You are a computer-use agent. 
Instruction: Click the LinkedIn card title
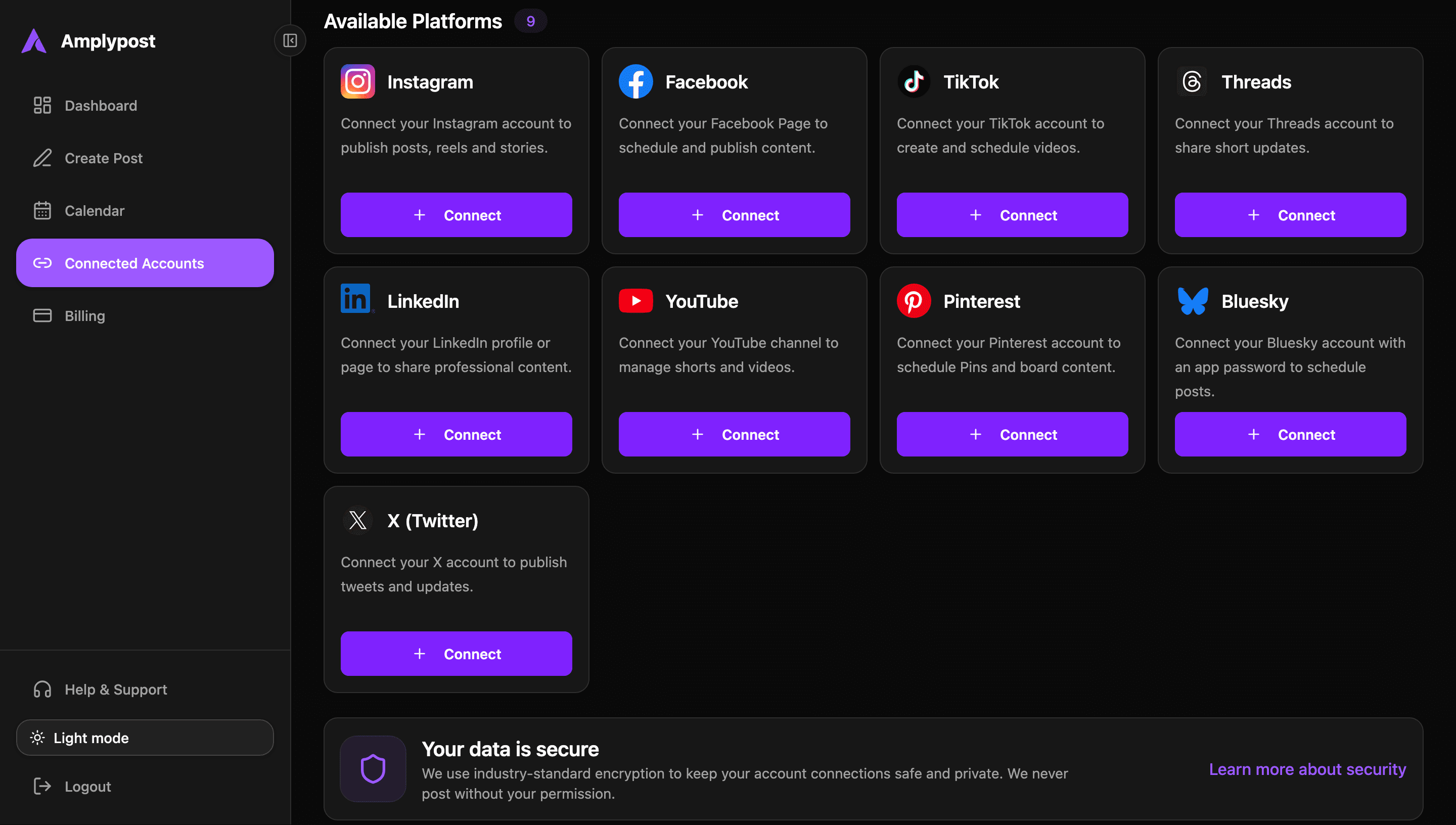click(423, 301)
